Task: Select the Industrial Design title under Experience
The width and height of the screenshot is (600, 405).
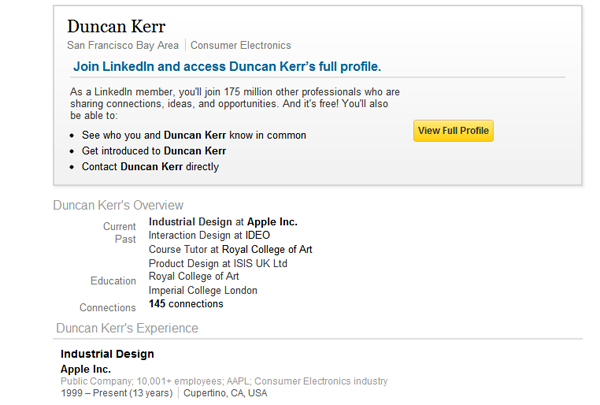Action: click(107, 354)
